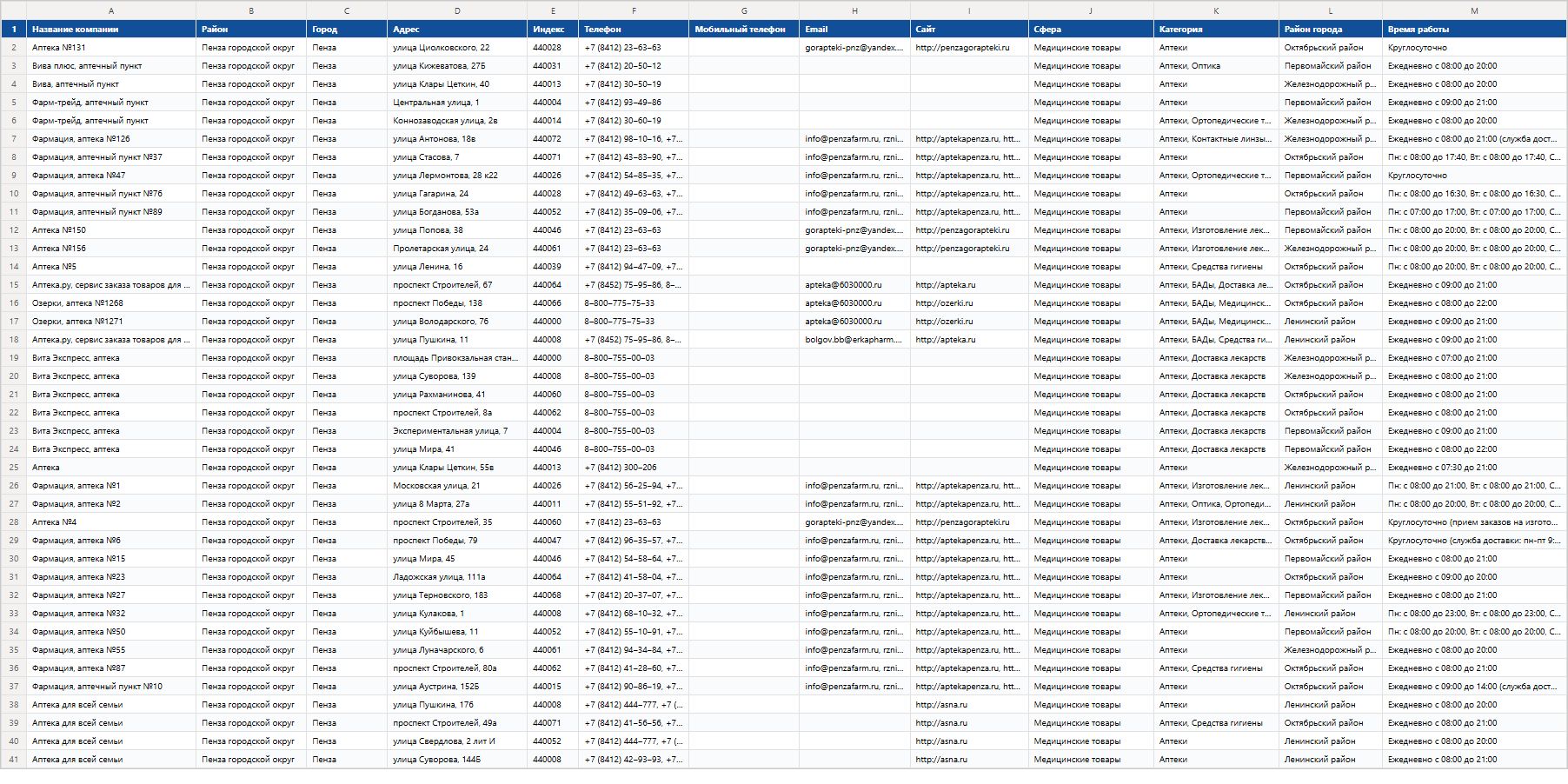Click the index cell '440039'
Image resolution: width=1568 pixels, height=784 pixels.
tap(553, 267)
